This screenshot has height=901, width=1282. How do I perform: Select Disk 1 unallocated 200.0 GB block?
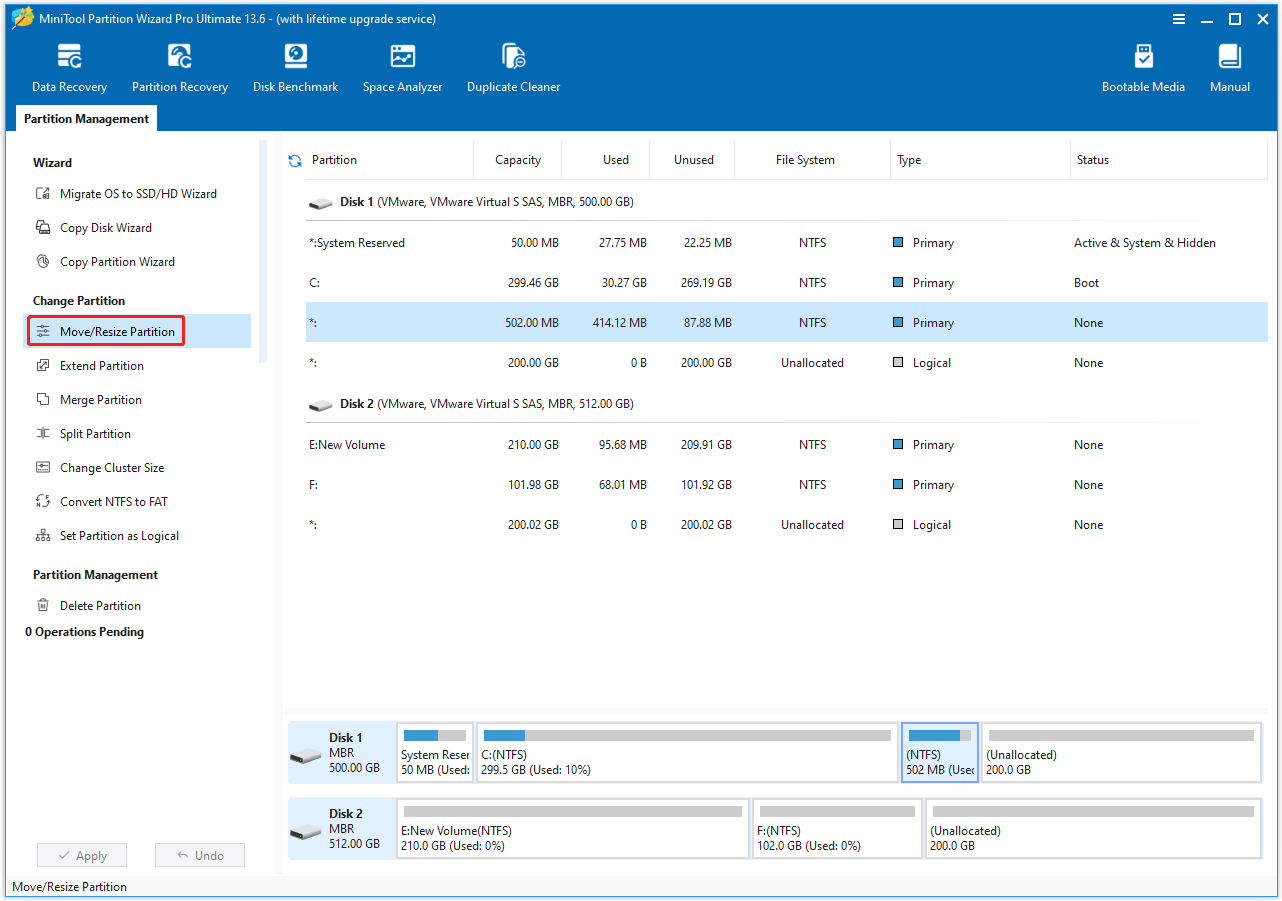(x=1121, y=753)
